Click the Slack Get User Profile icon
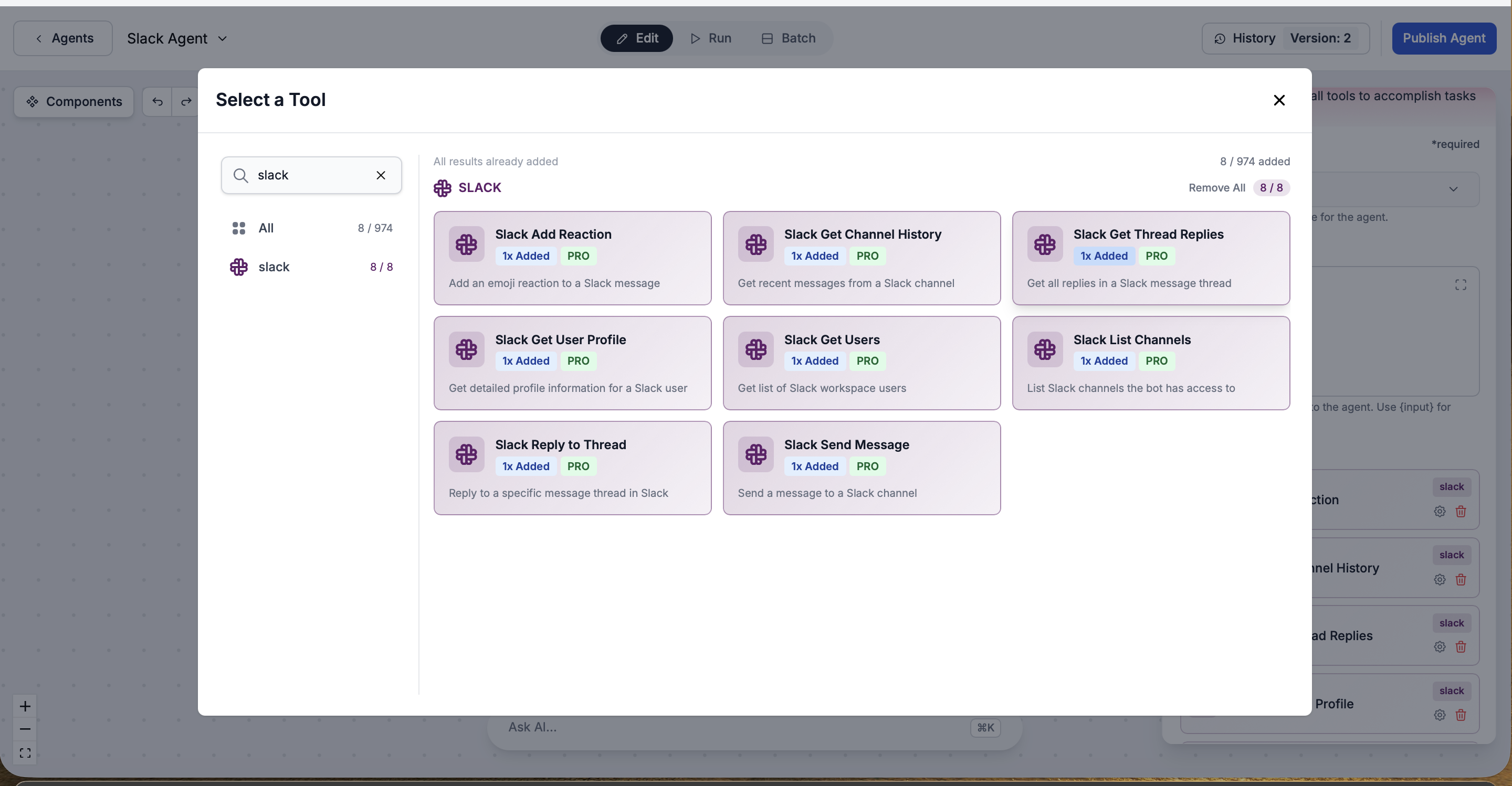Screen dimensions: 1512x786 tap(467, 349)
